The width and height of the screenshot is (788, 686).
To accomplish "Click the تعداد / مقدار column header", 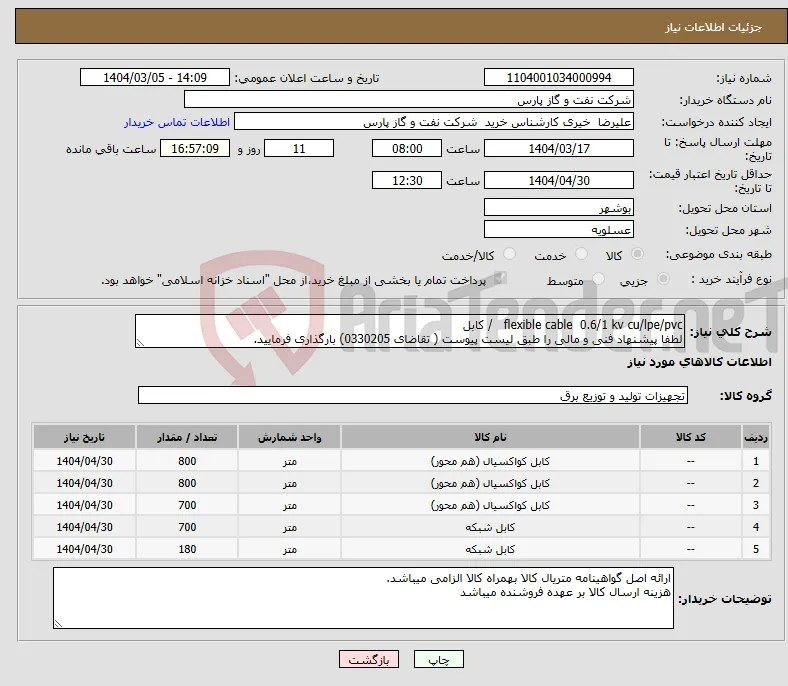I will pyautogui.click(x=187, y=437).
